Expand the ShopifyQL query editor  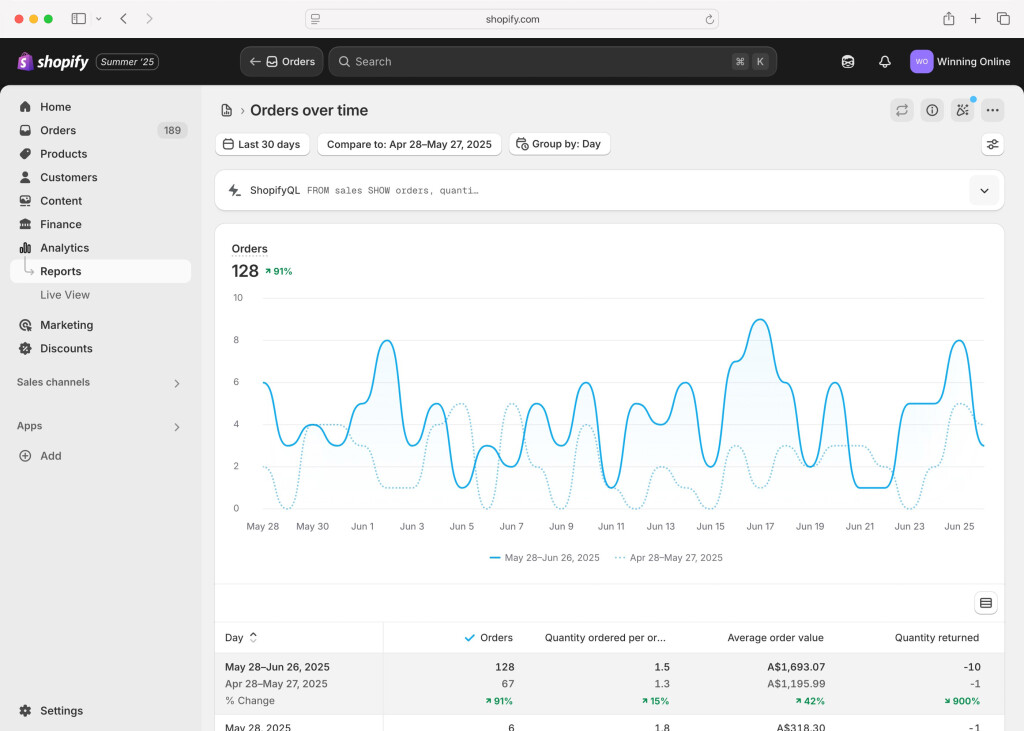coord(984,191)
